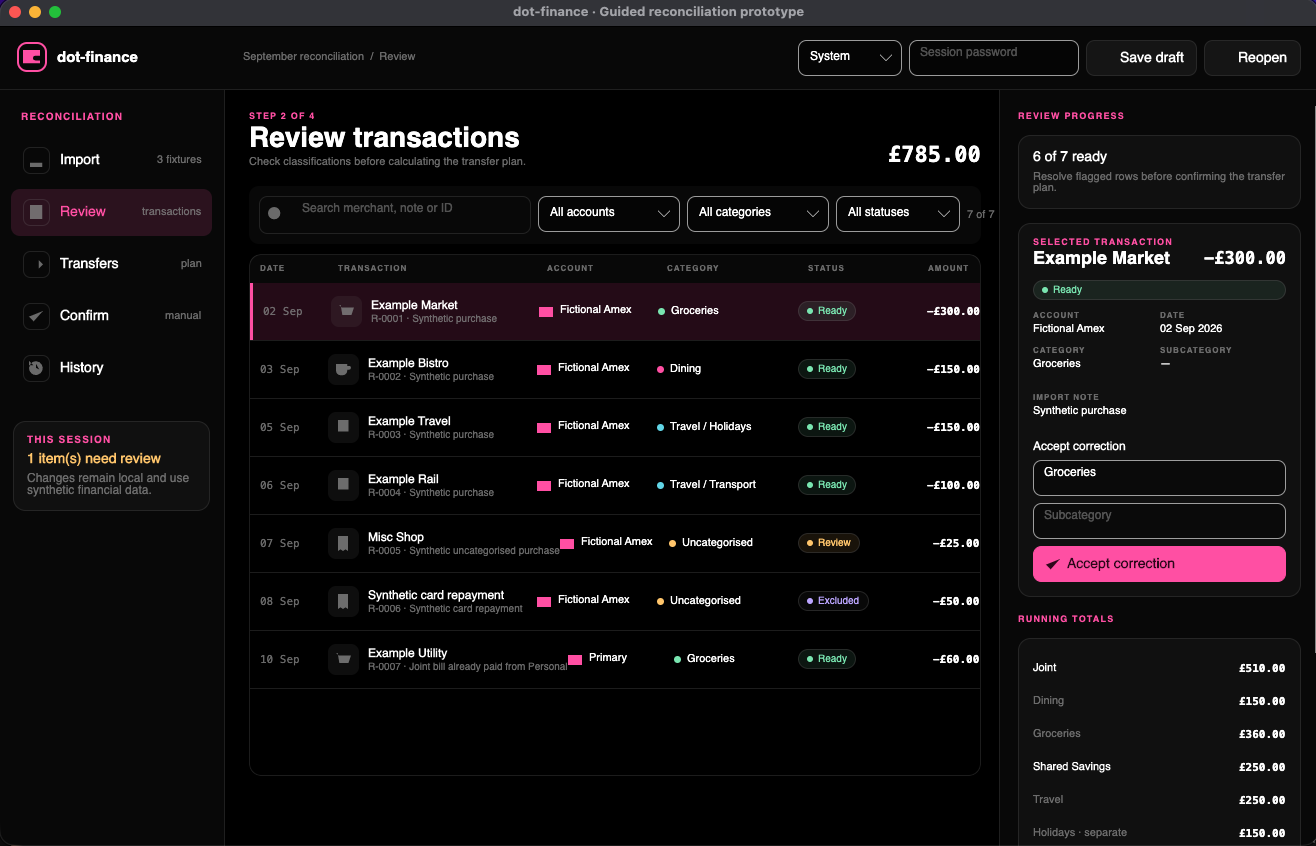Click the Reopen button
Image resolution: width=1316 pixels, height=846 pixels.
click(x=1253, y=58)
